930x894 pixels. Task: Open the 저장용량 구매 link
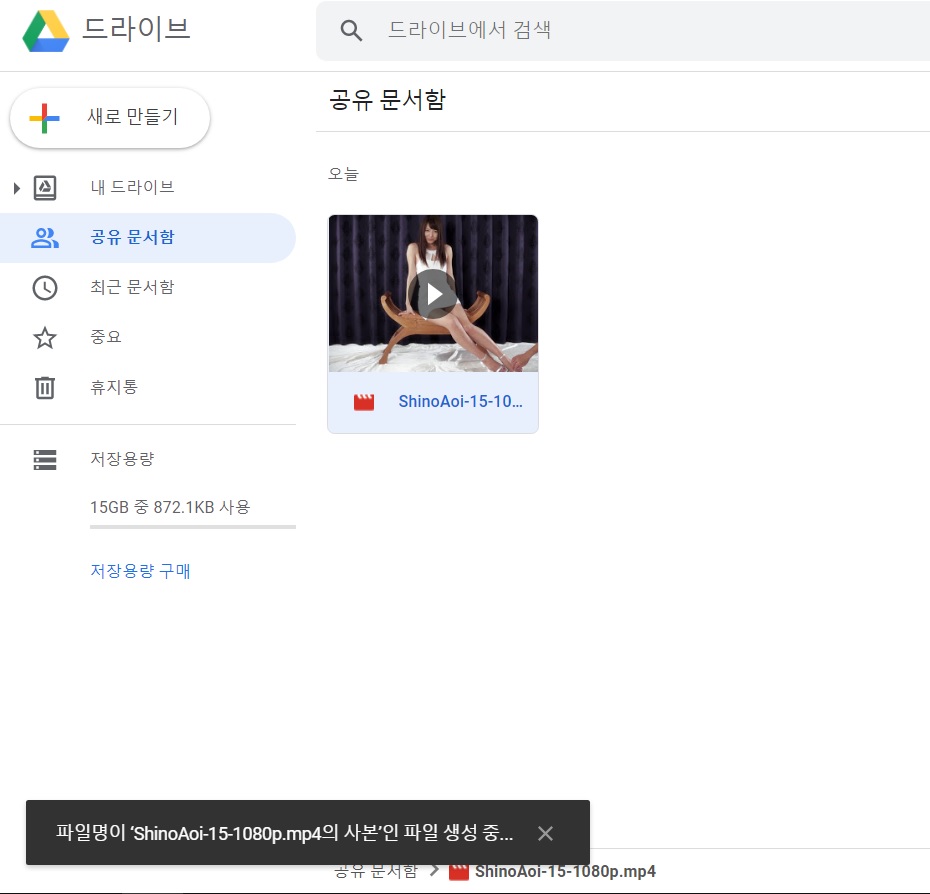(141, 571)
